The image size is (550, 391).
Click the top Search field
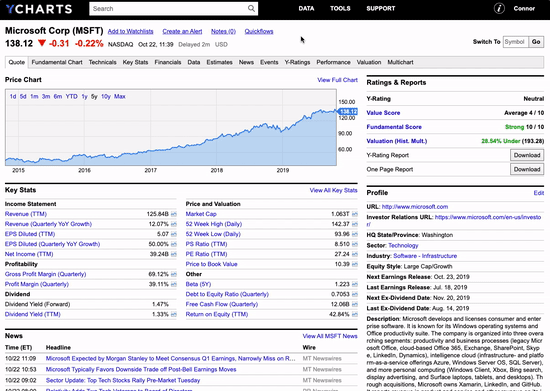[x=174, y=8]
